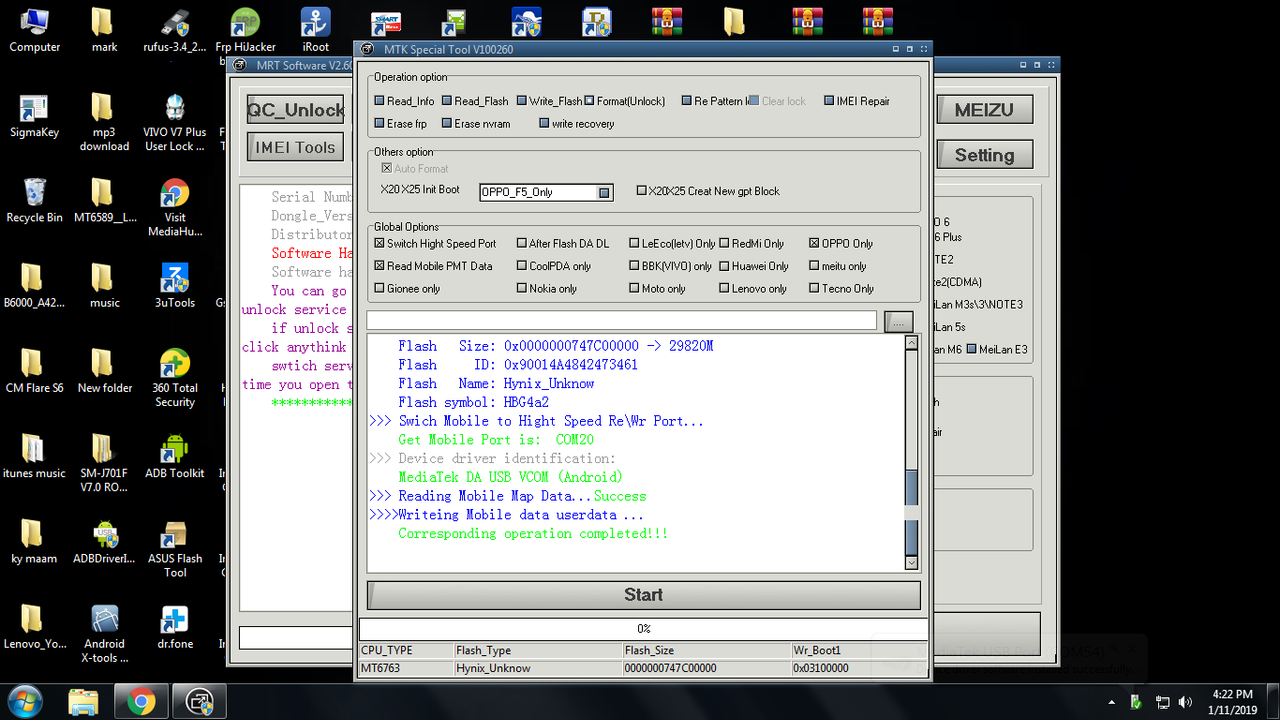Image resolution: width=1280 pixels, height=720 pixels.
Task: Launch the dr.fone shortcut
Action: [x=175, y=627]
